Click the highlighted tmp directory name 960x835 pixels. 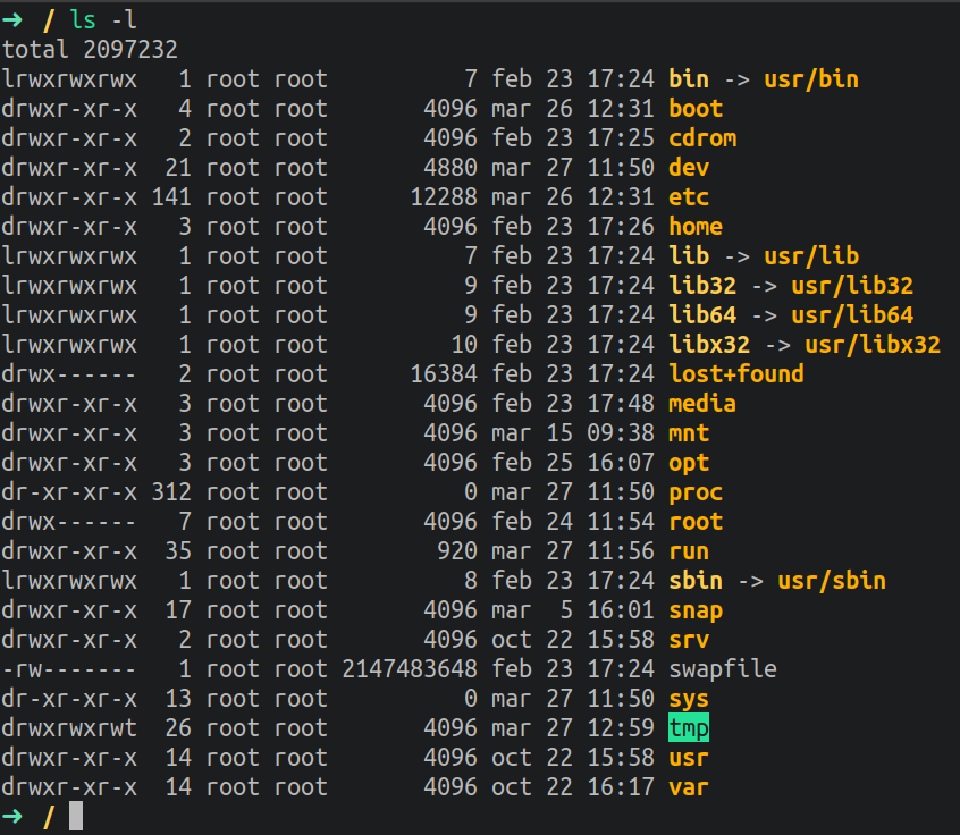pyautogui.click(x=689, y=728)
